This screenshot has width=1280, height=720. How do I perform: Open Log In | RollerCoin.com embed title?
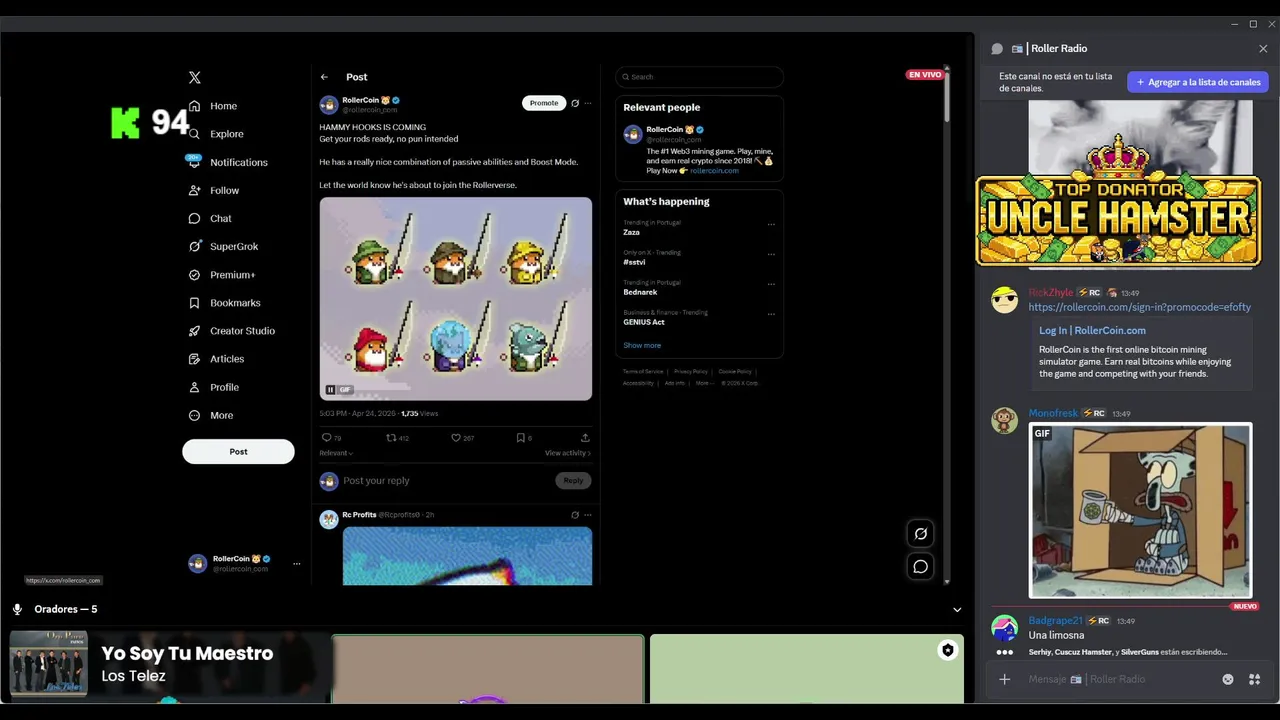click(1092, 331)
